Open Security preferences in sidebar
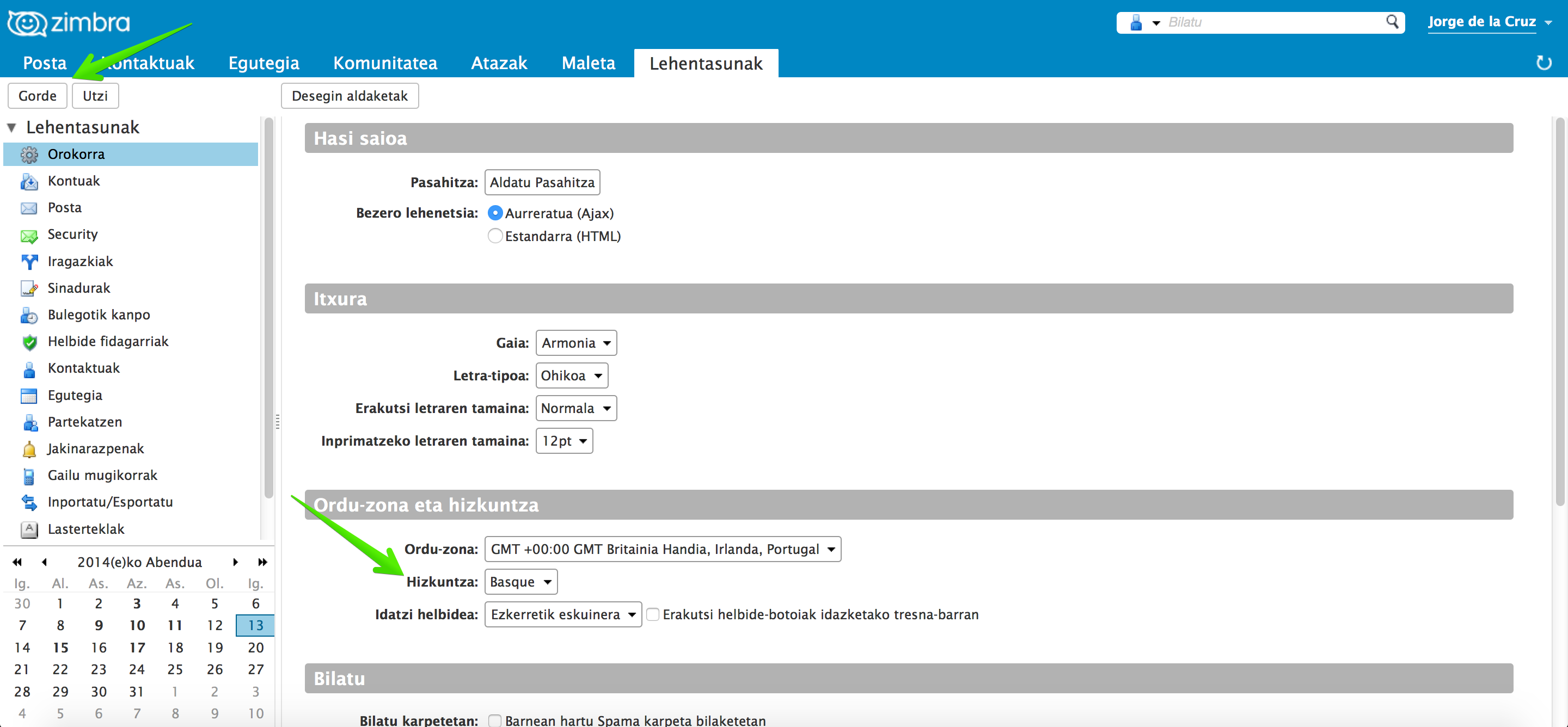This screenshot has width=1568, height=727. point(131,235)
